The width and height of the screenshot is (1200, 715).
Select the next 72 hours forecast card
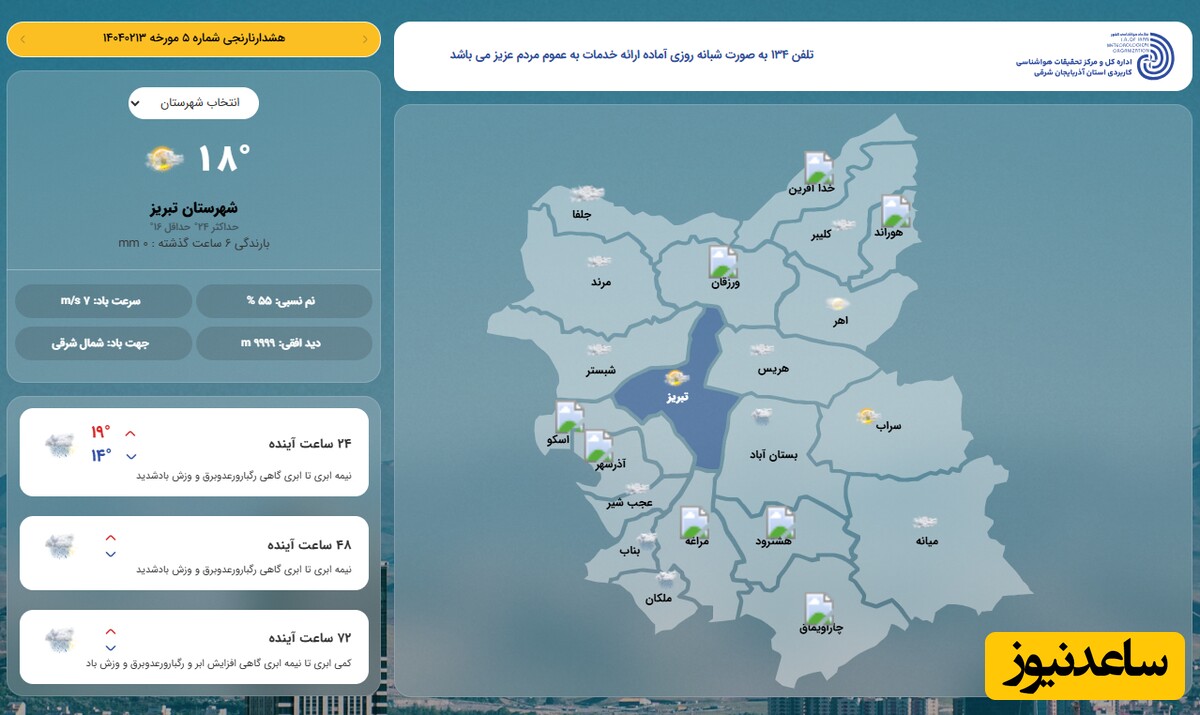tap(194, 646)
